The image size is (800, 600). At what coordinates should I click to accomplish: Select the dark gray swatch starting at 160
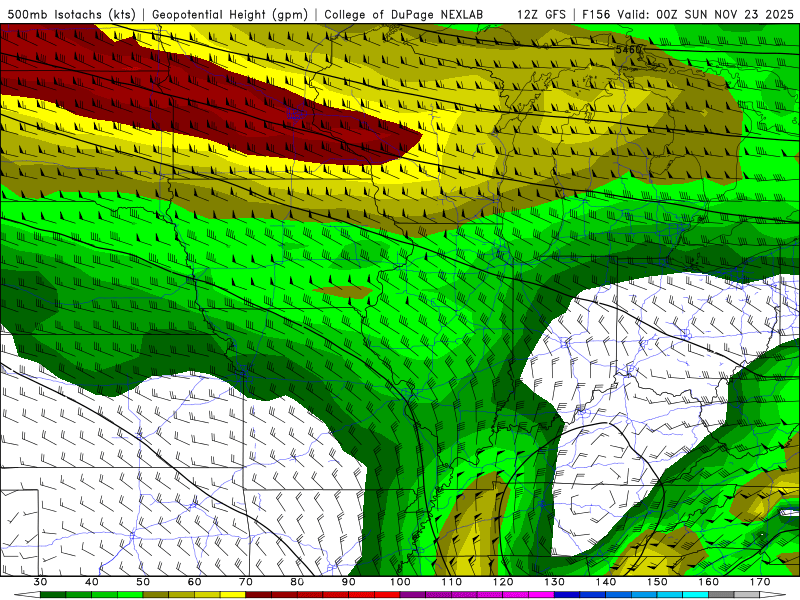721,595
